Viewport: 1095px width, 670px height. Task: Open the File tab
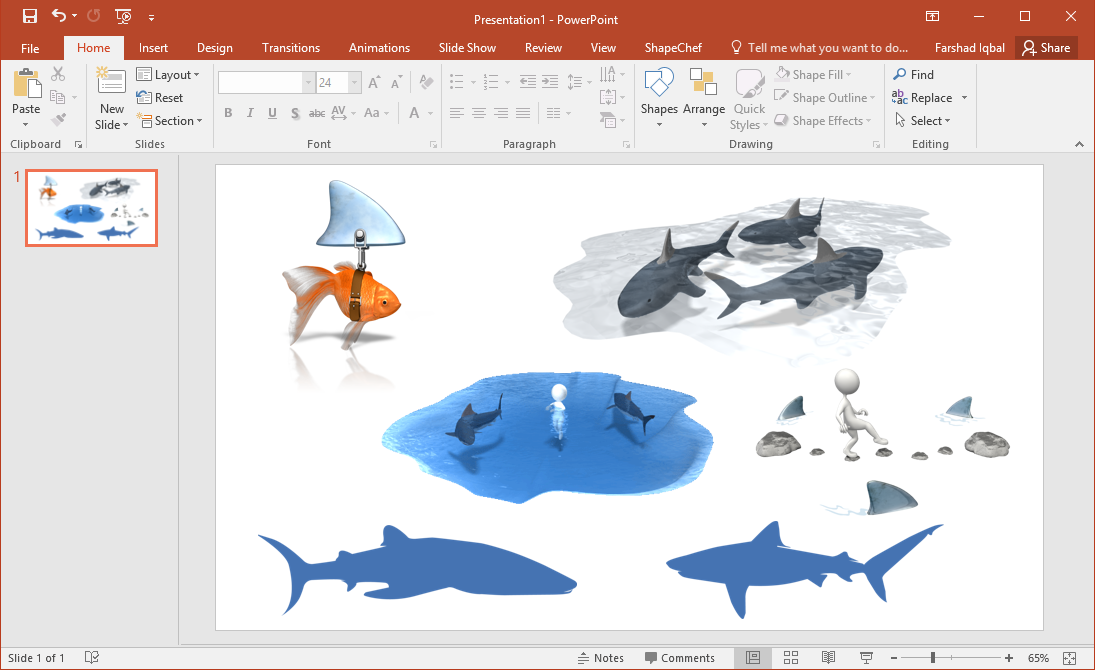click(x=30, y=48)
